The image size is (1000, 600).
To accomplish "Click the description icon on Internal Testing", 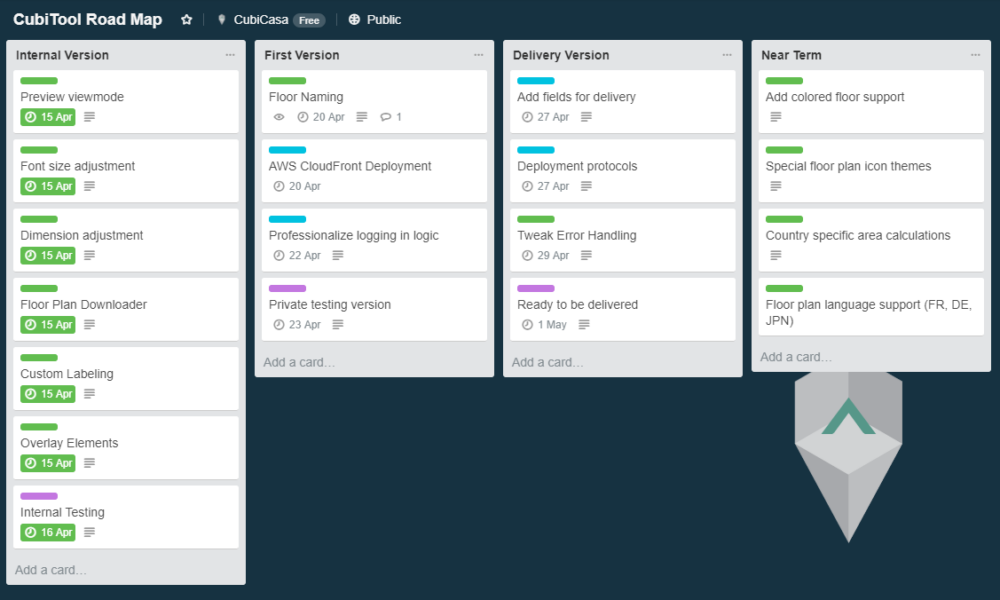I will 89,532.
